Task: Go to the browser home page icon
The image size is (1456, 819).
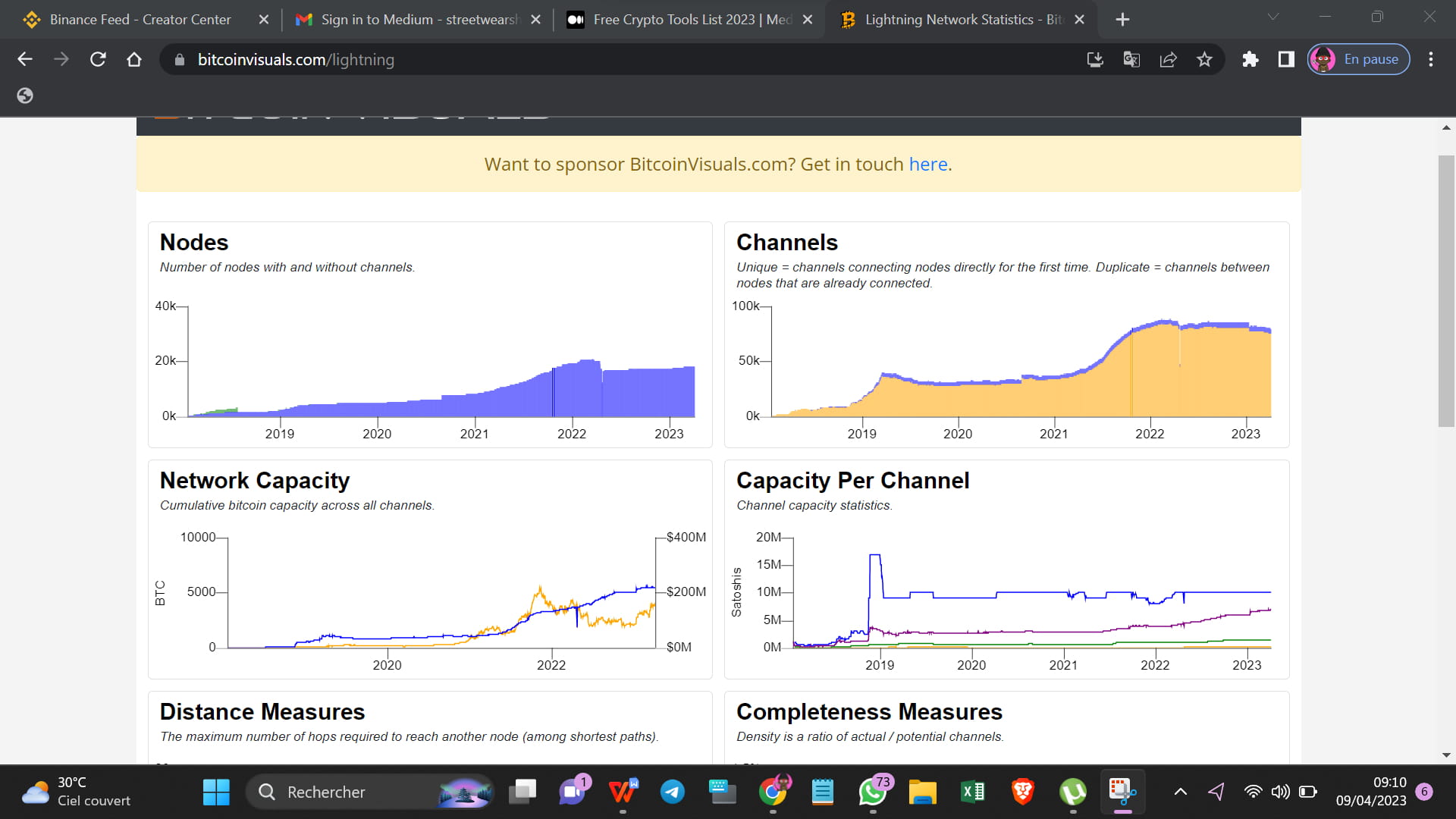Action: [x=134, y=59]
